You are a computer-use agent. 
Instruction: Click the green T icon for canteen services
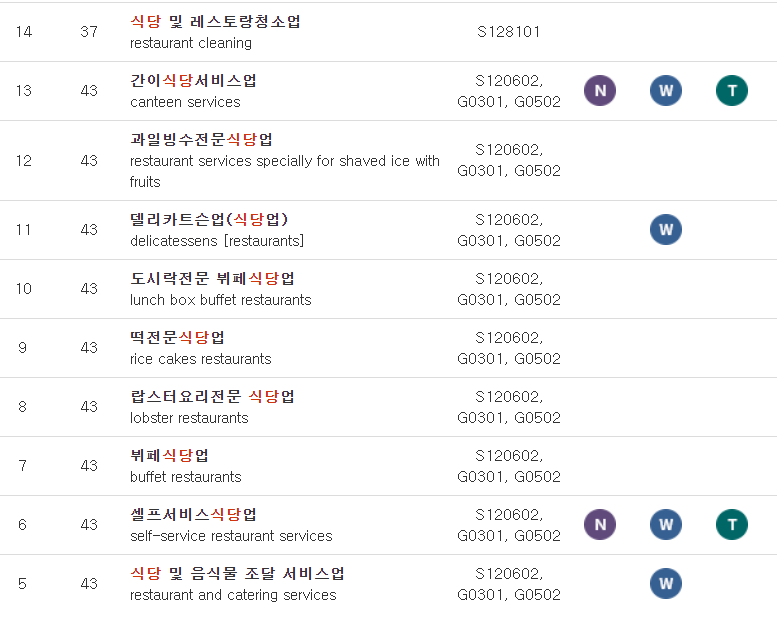pos(731,91)
